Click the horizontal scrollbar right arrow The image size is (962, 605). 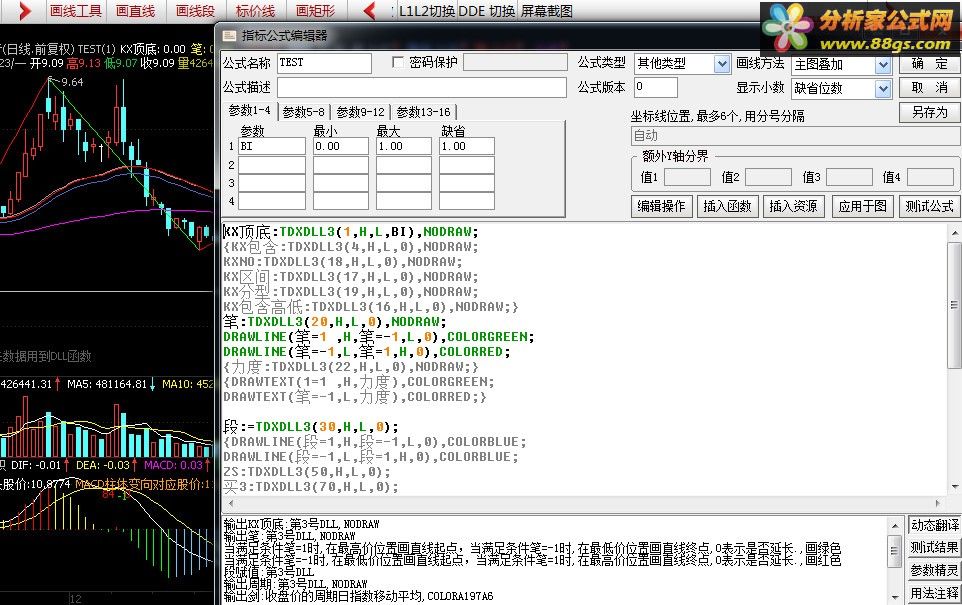937,503
